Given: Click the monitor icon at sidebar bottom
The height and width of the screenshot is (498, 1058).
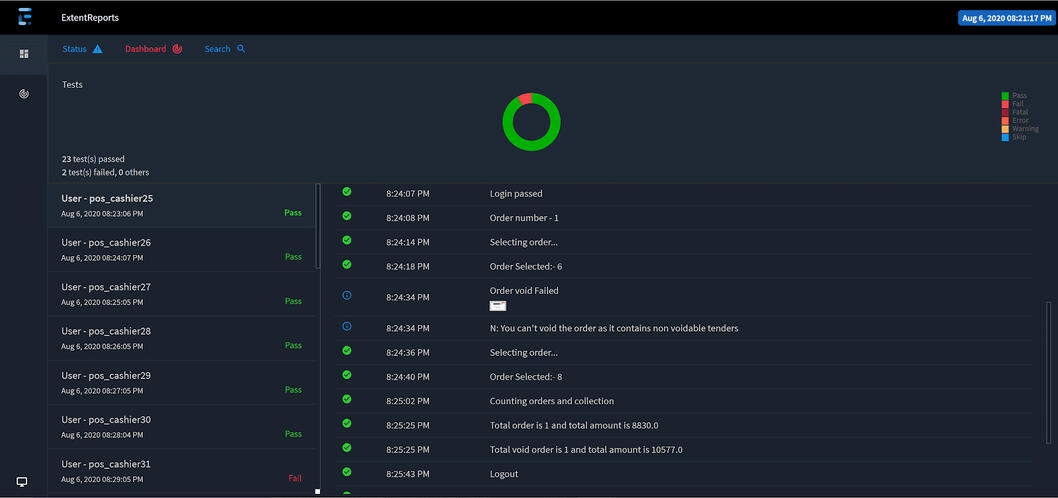Looking at the screenshot, I should pyautogui.click(x=22, y=482).
